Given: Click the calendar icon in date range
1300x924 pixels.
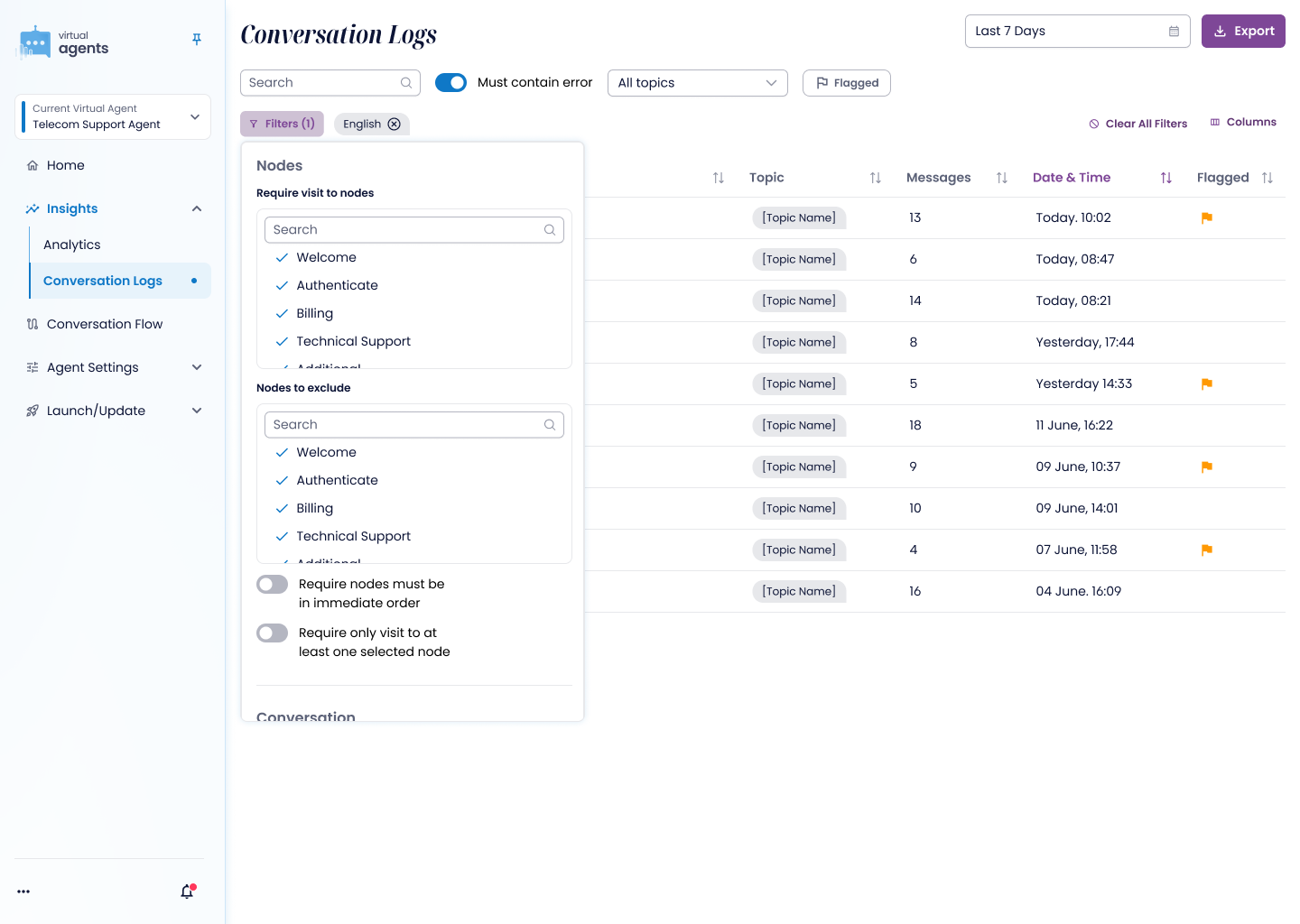Looking at the screenshot, I should click(1174, 32).
